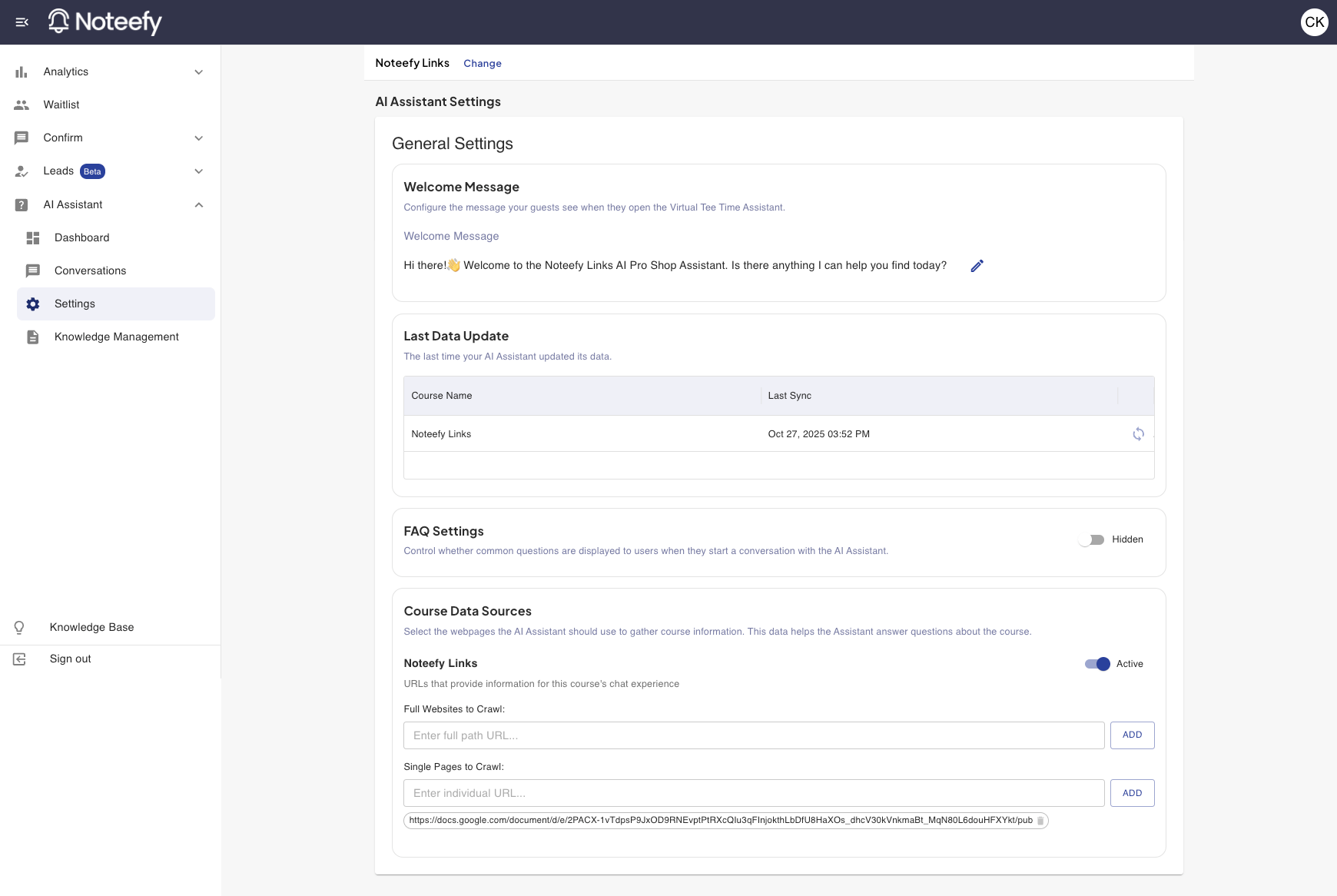Click the pencil icon to edit welcome message
This screenshot has height=896, width=1337.
(977, 266)
